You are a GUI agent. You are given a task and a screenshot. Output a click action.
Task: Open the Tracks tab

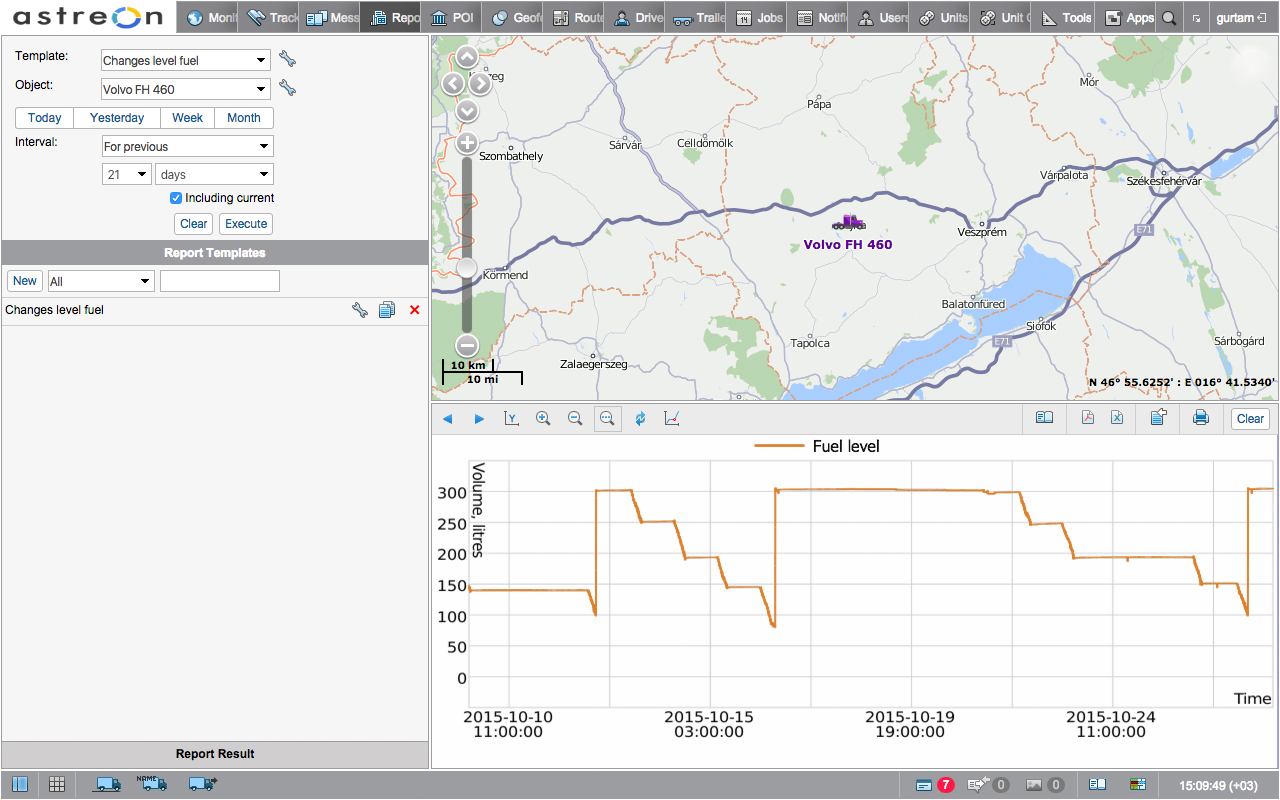[269, 17]
